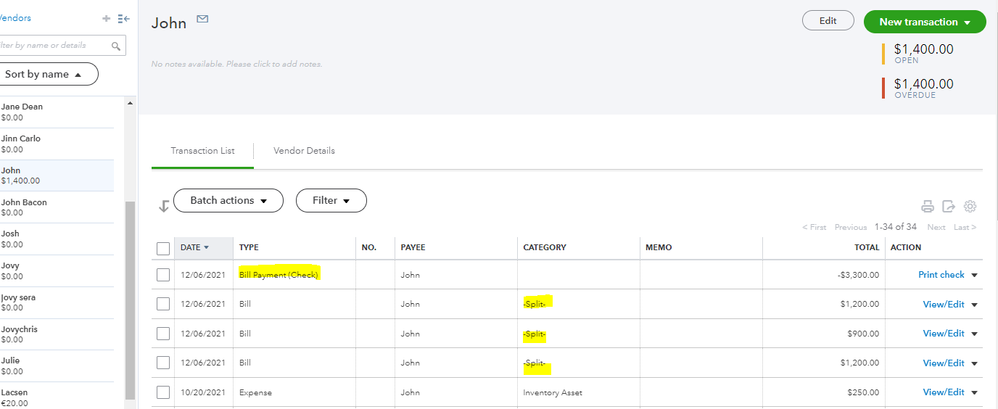Click the TOTAL column header
Screen dimensions: 998x409
pos(867,247)
